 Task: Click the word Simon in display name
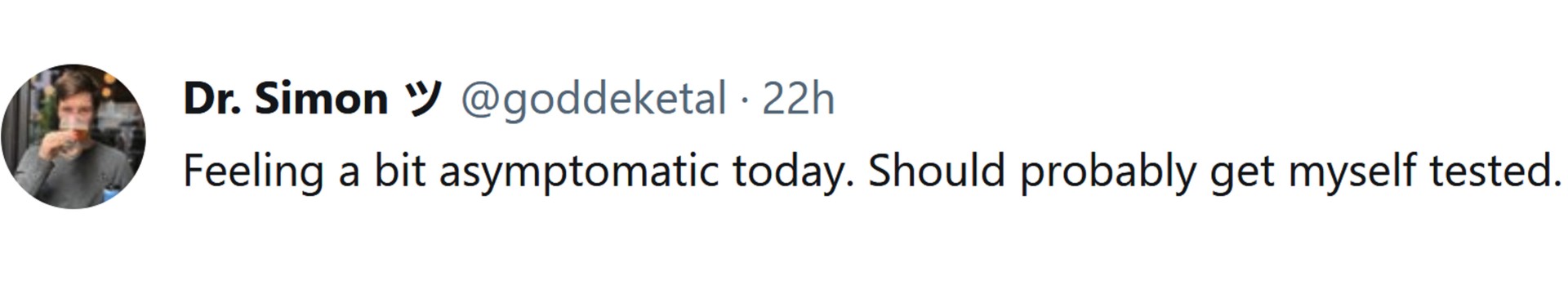321,100
